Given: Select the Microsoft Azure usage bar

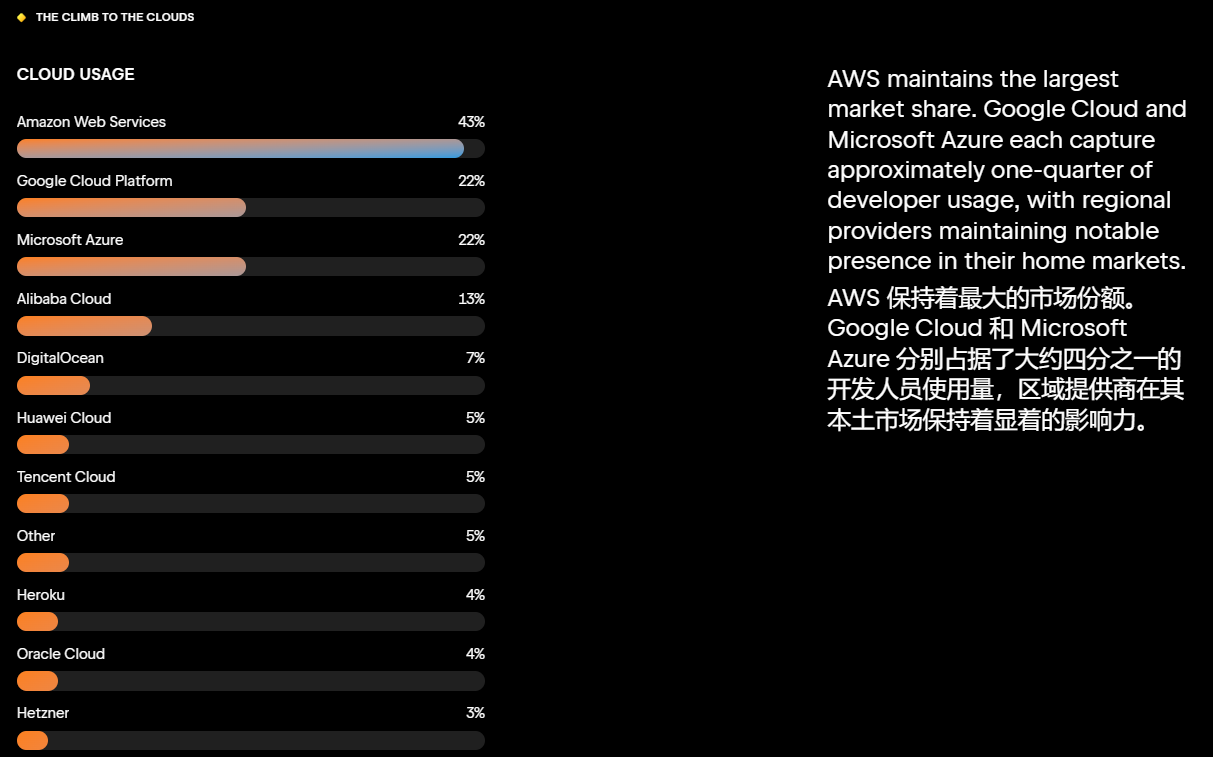Looking at the screenshot, I should (x=250, y=266).
